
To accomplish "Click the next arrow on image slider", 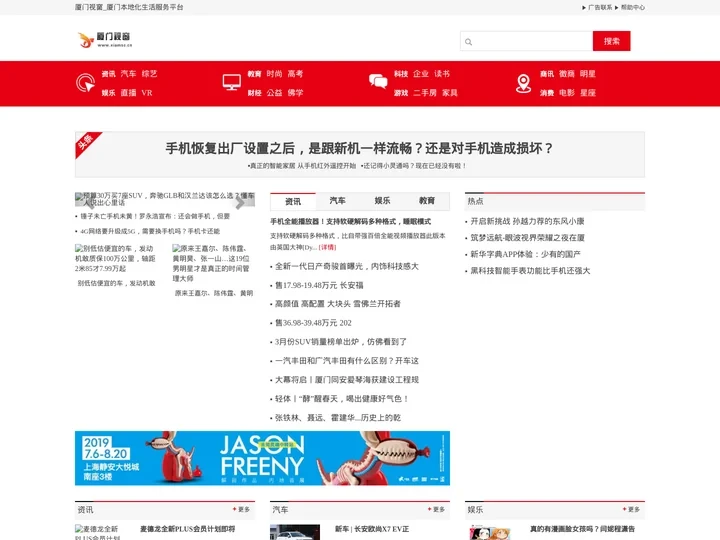I will pos(240,202).
